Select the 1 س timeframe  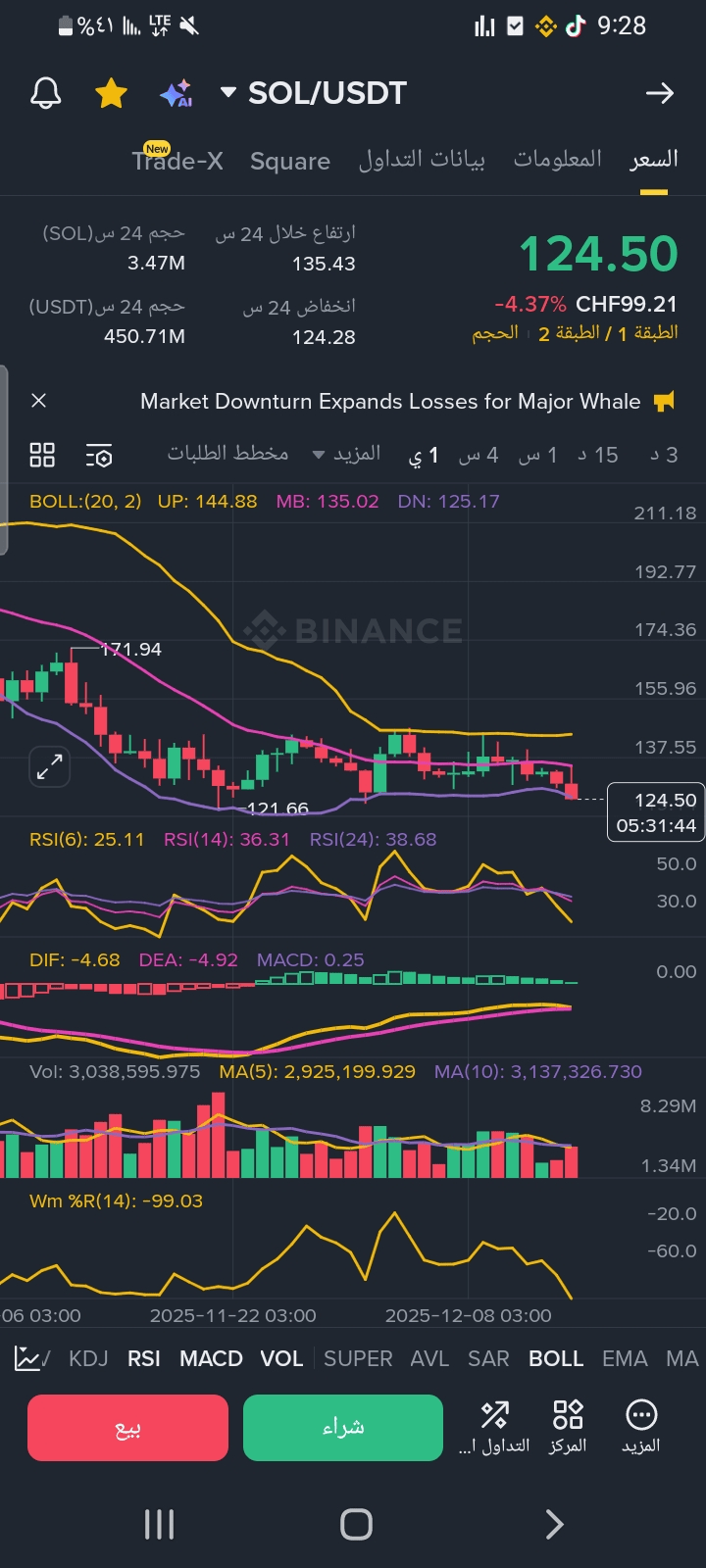point(538,455)
